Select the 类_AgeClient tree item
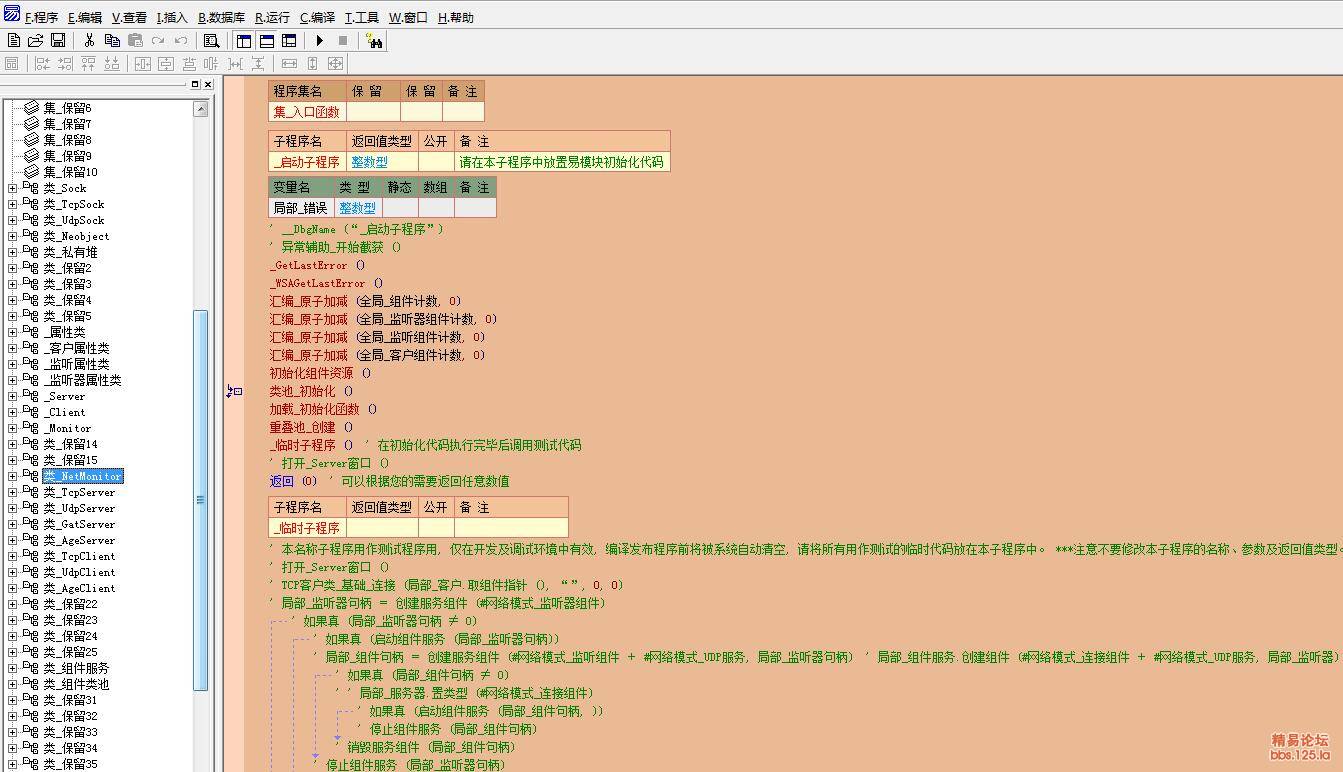The width and height of the screenshot is (1343, 772). click(x=79, y=588)
